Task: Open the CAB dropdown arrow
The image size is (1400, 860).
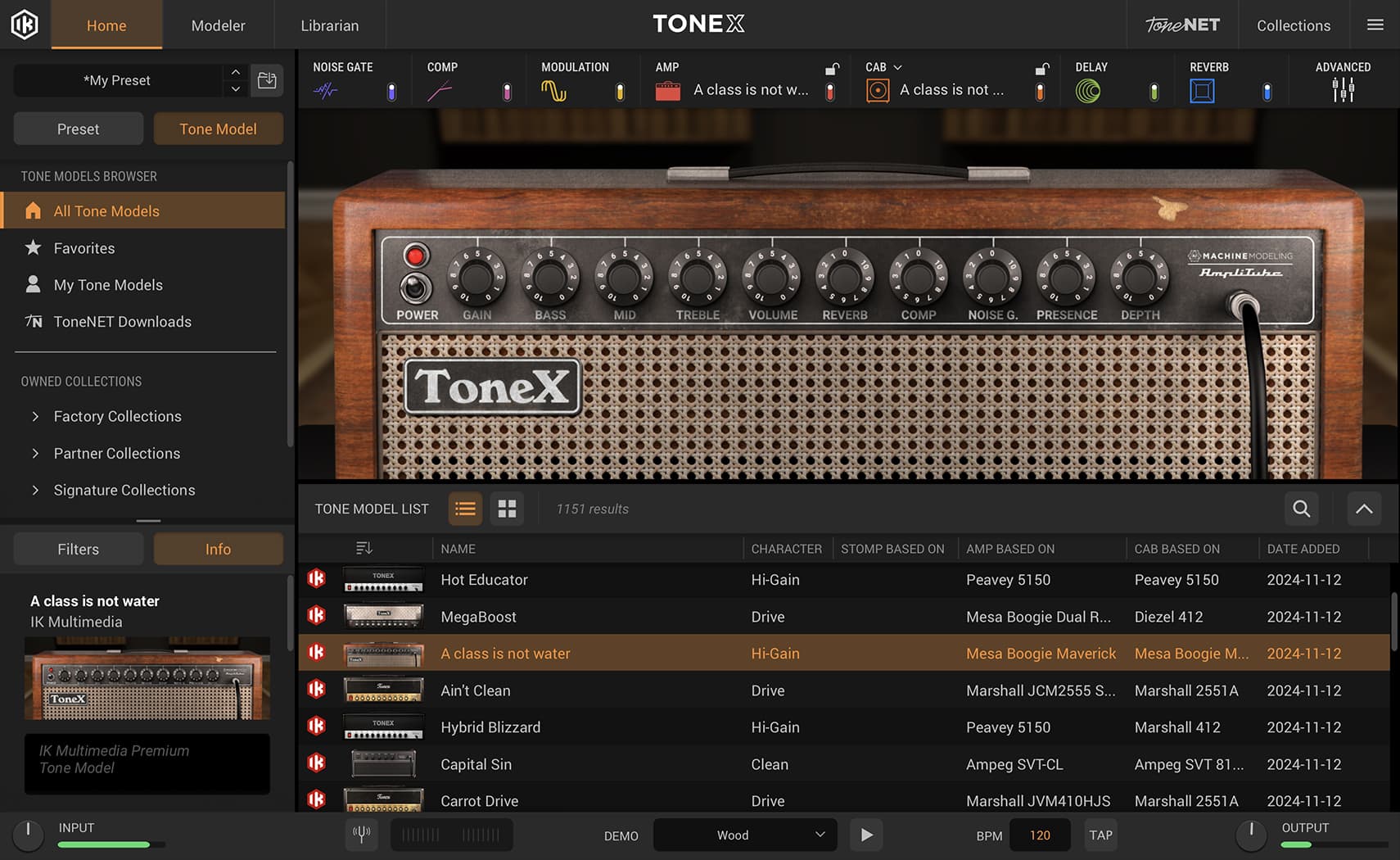Action: coord(897,67)
